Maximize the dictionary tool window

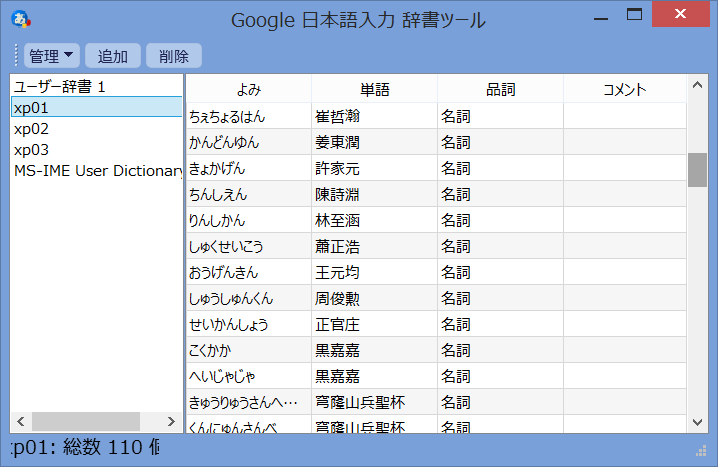pyautogui.click(x=634, y=15)
